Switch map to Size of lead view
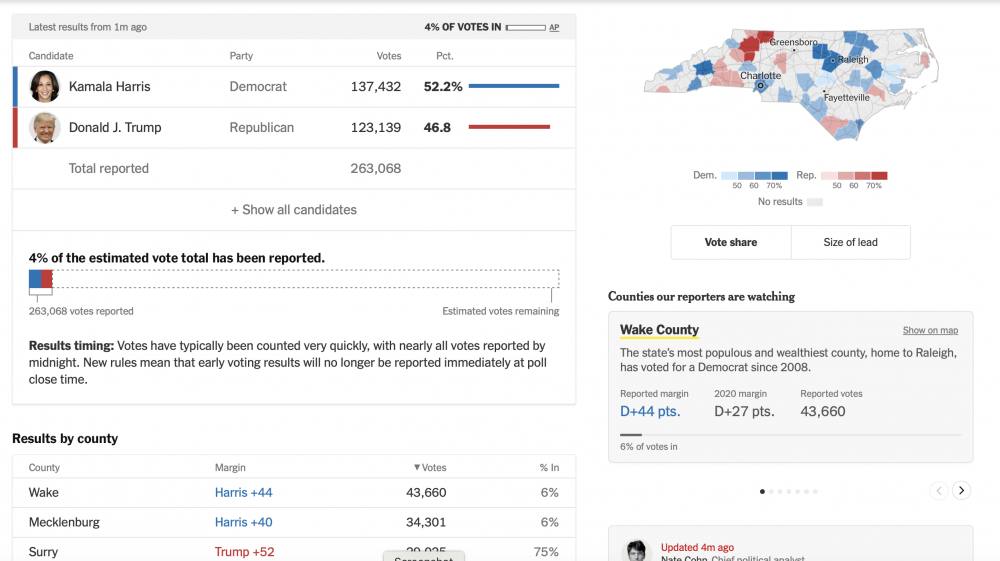Screen dimensions: 1000x561 850,242
